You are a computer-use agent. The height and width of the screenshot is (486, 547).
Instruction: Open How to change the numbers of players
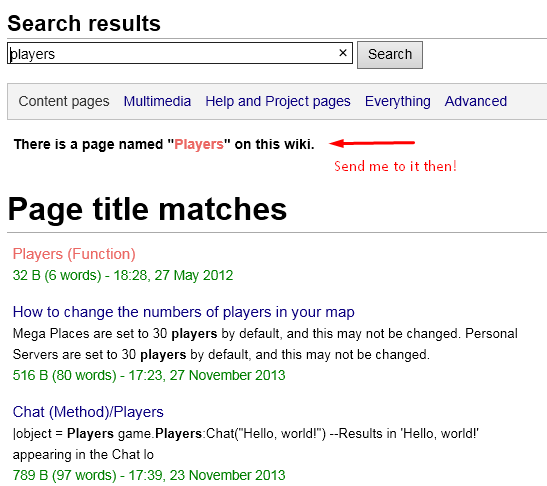[x=183, y=312]
